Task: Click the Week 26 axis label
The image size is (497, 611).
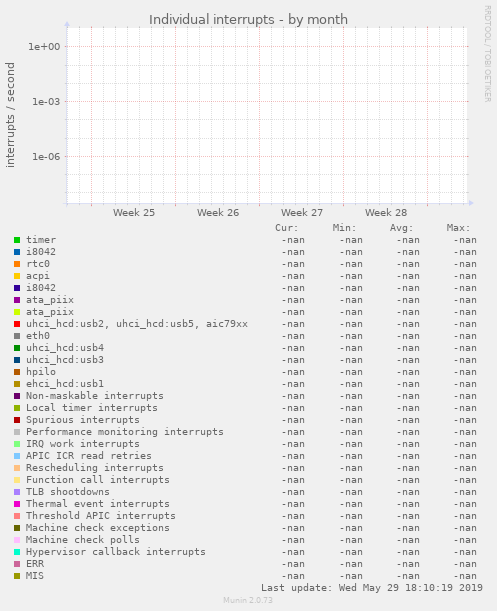Action: click(x=218, y=213)
